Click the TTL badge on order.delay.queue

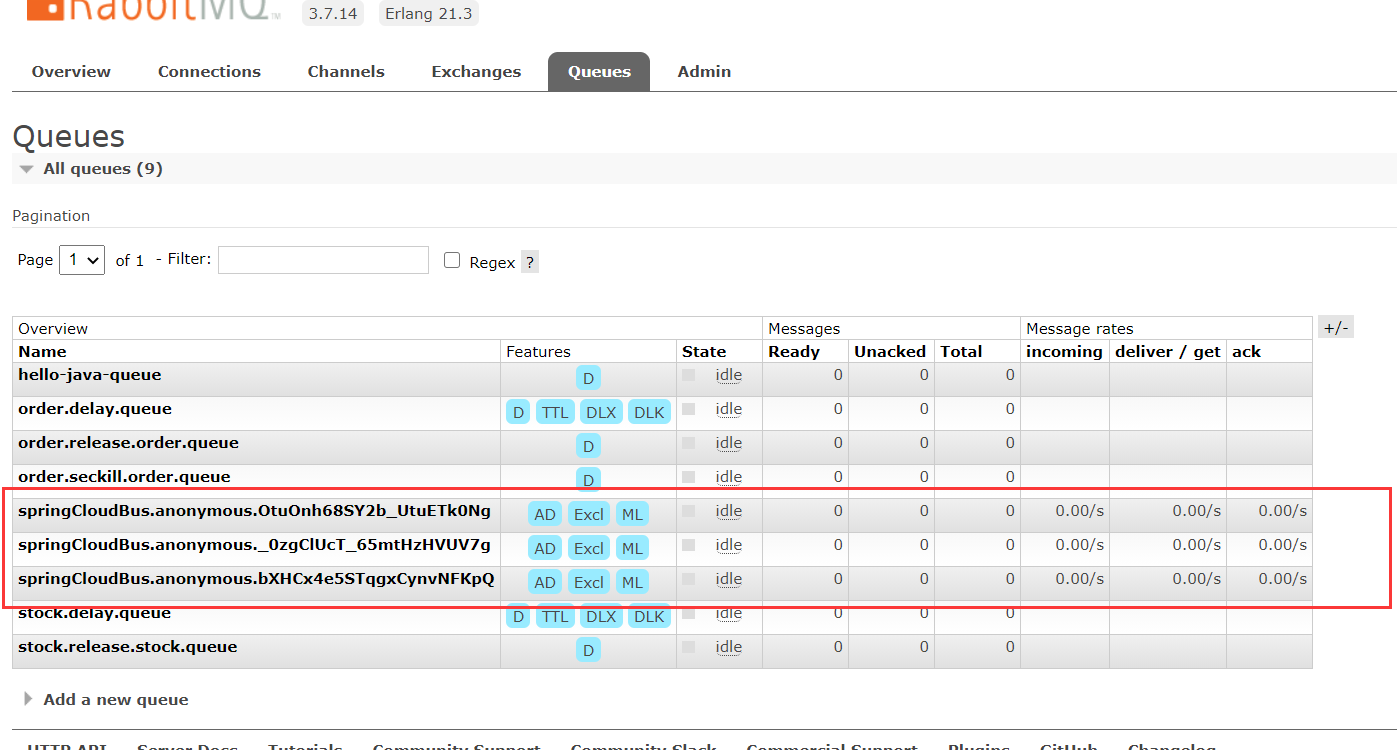(x=555, y=412)
